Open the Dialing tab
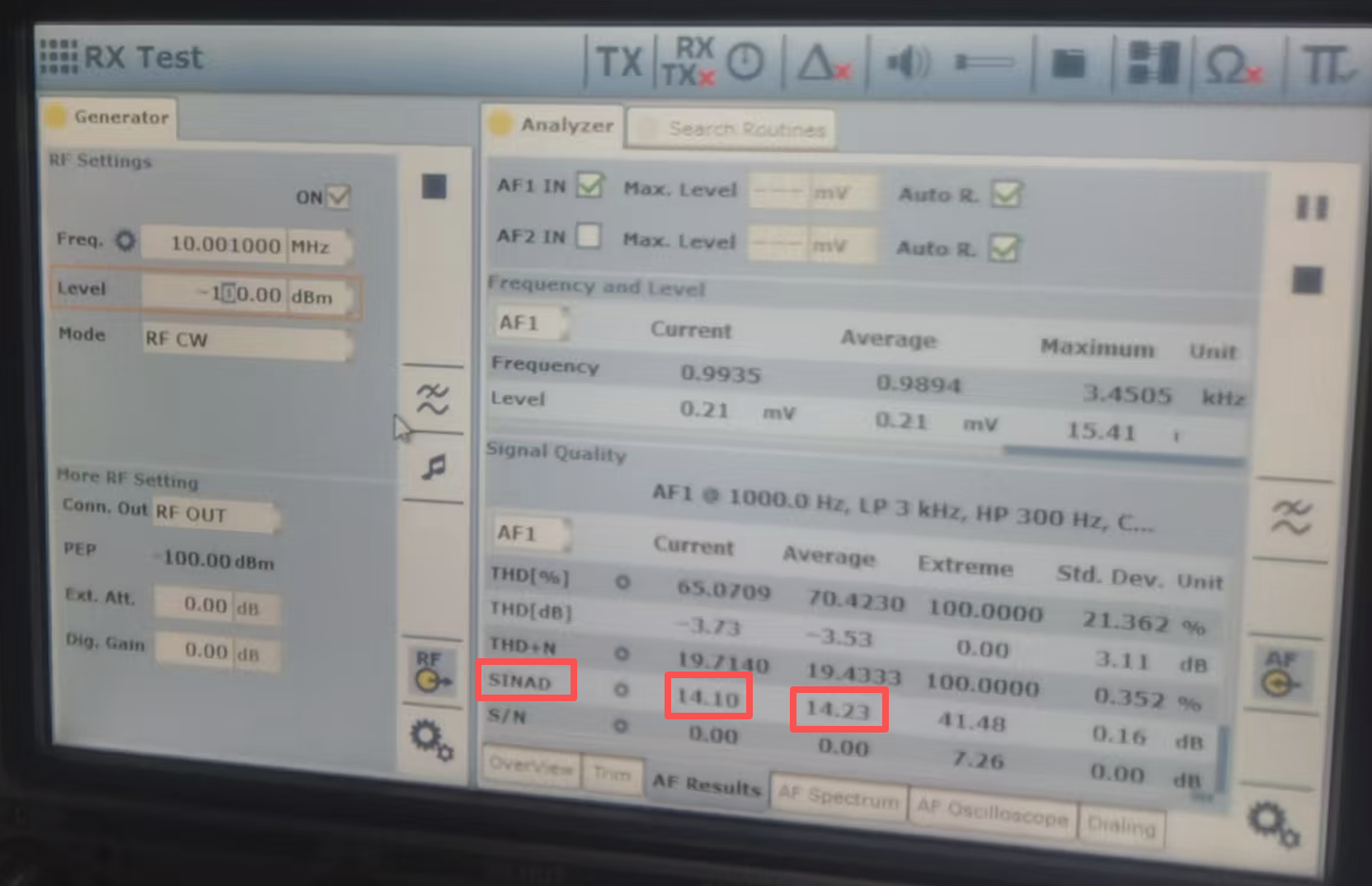This screenshot has width=1372, height=886. tap(1121, 825)
